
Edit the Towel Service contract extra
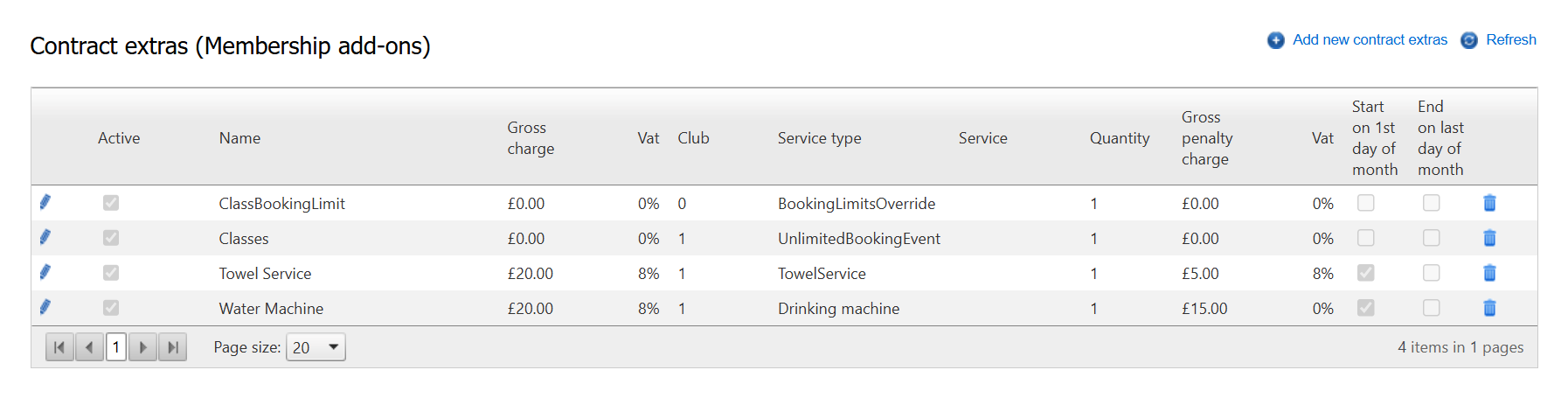tap(45, 272)
